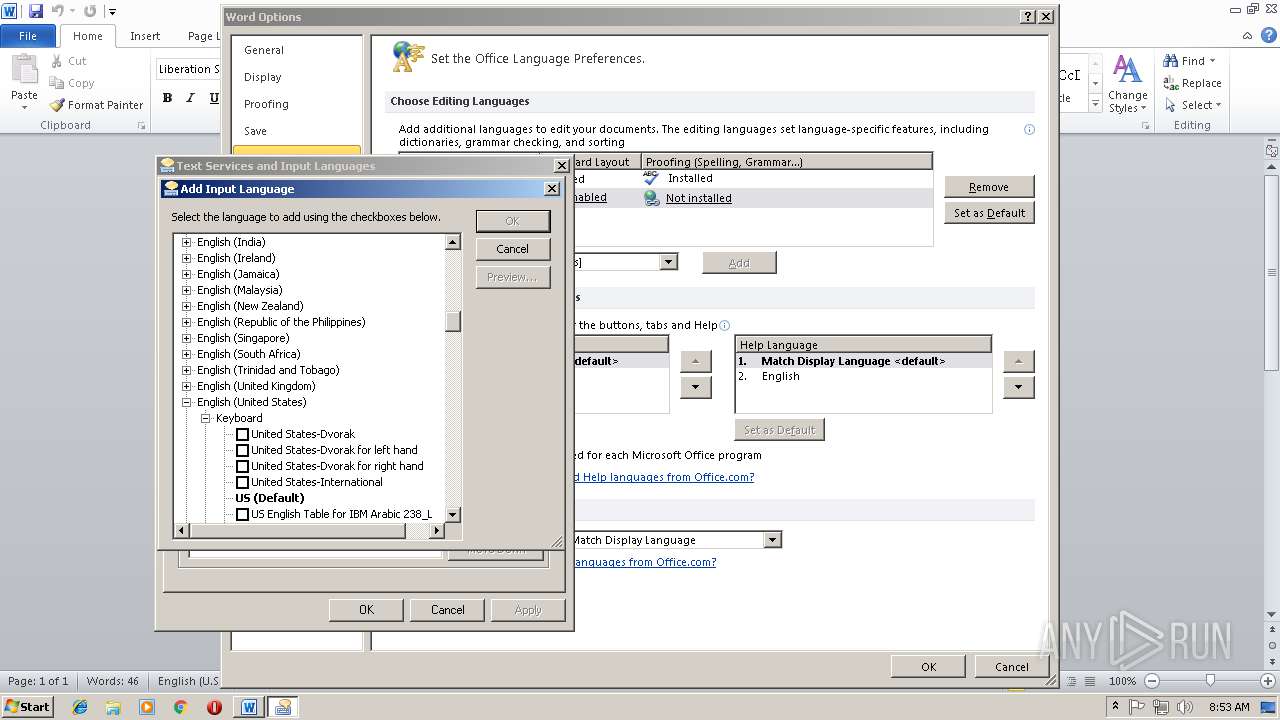This screenshot has height=720, width=1280.
Task: Click Set as Default editing language button
Action: (989, 213)
